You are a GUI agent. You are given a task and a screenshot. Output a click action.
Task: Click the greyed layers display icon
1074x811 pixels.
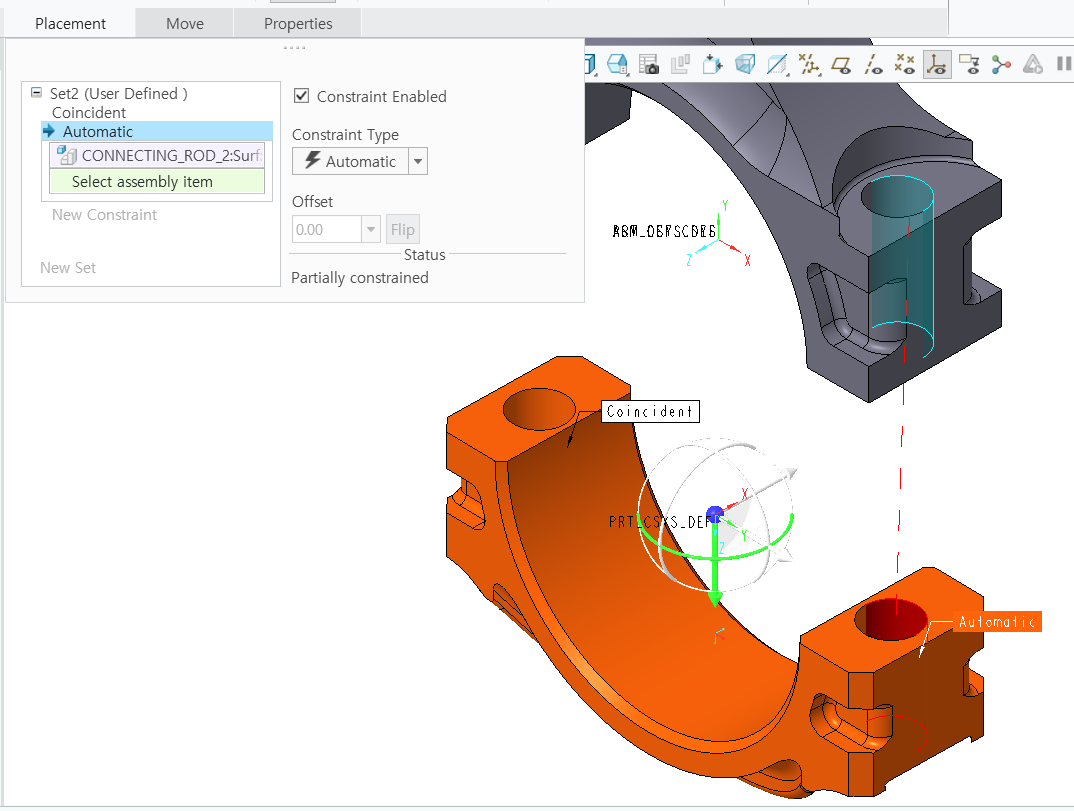(x=680, y=64)
